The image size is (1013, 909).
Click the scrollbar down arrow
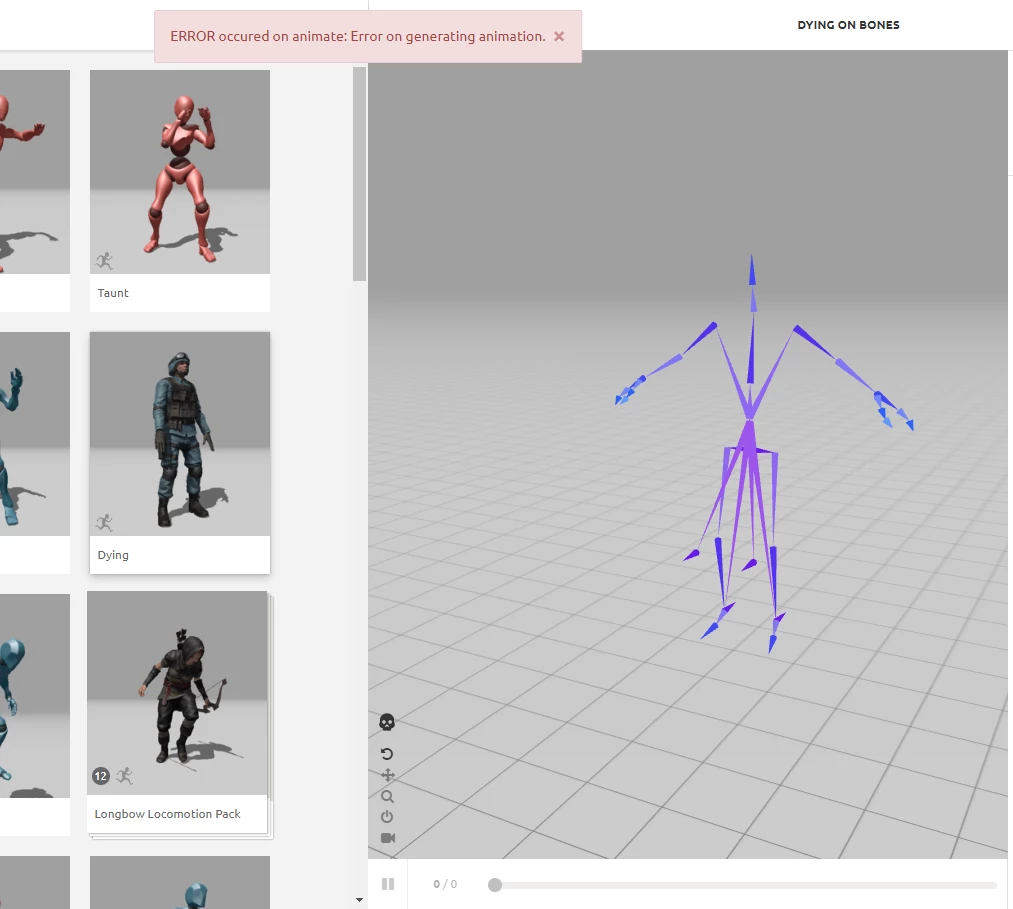click(359, 899)
